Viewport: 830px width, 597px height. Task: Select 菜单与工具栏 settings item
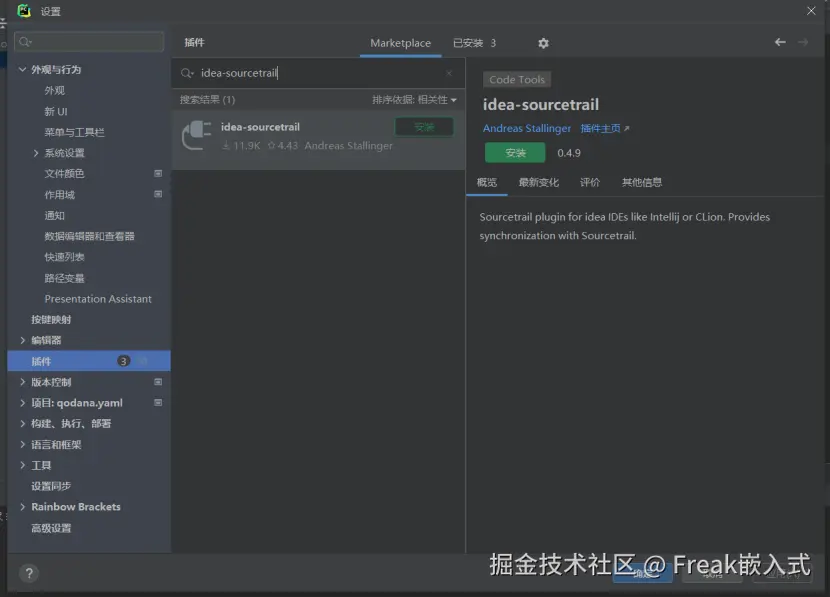74,132
